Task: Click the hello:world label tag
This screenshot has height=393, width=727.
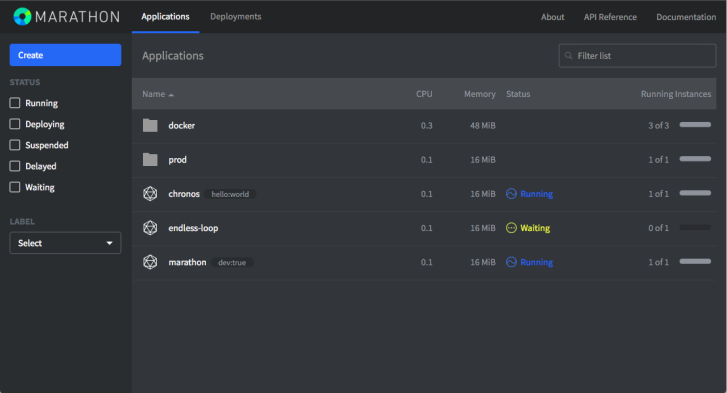Action: (x=230, y=194)
